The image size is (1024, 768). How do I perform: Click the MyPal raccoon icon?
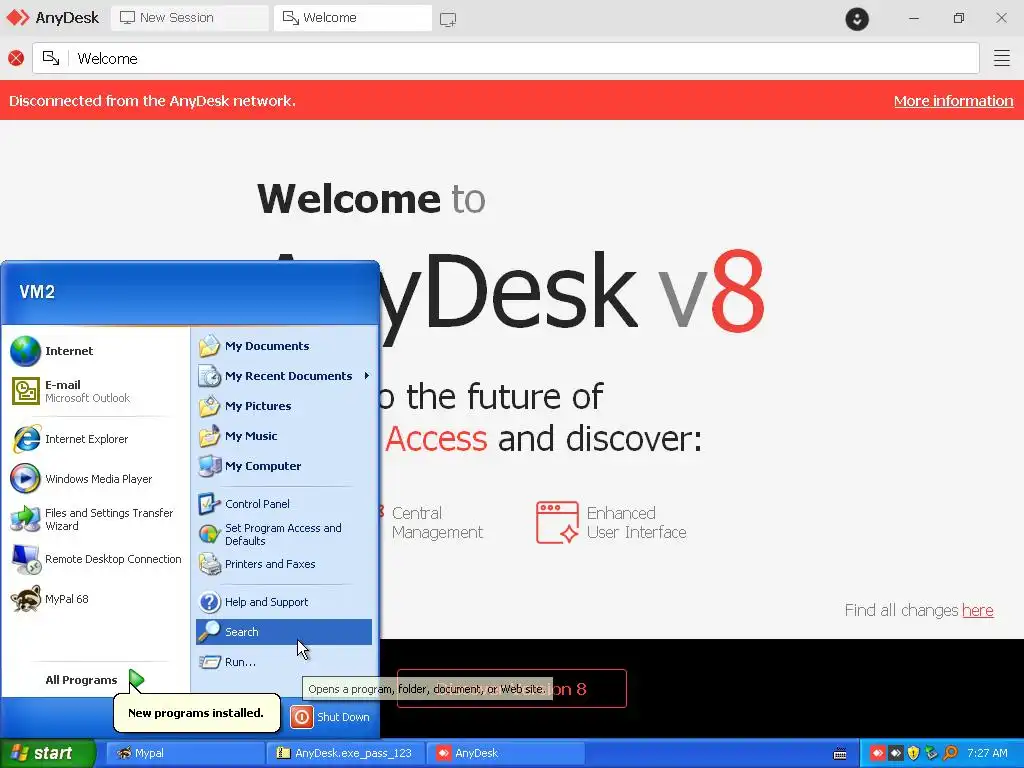25,599
